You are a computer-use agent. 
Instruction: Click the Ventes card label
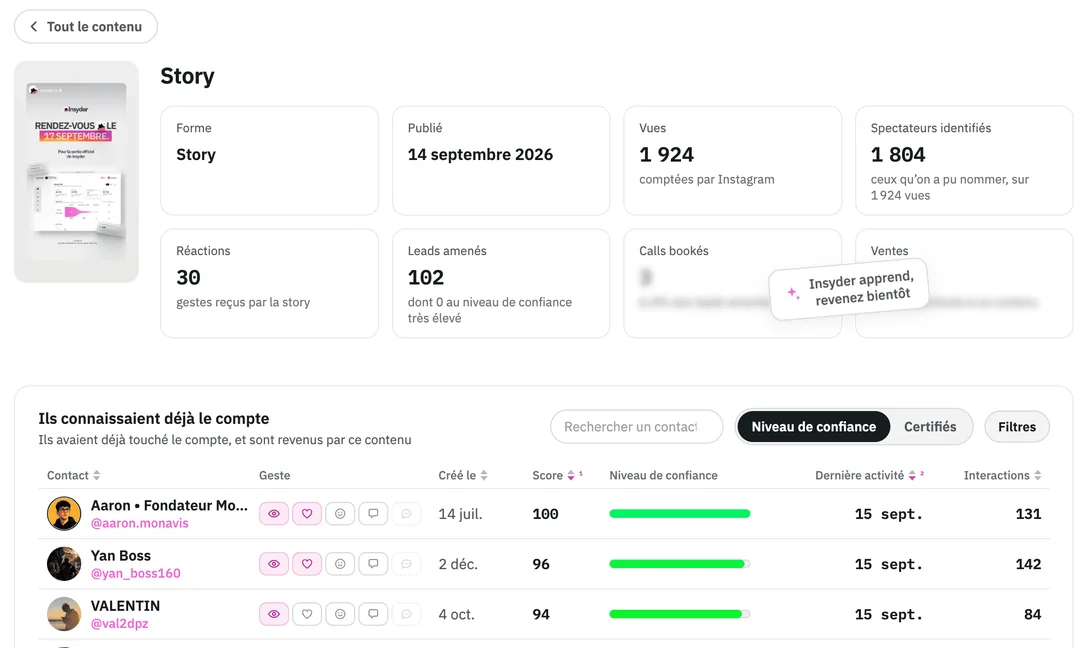point(889,251)
